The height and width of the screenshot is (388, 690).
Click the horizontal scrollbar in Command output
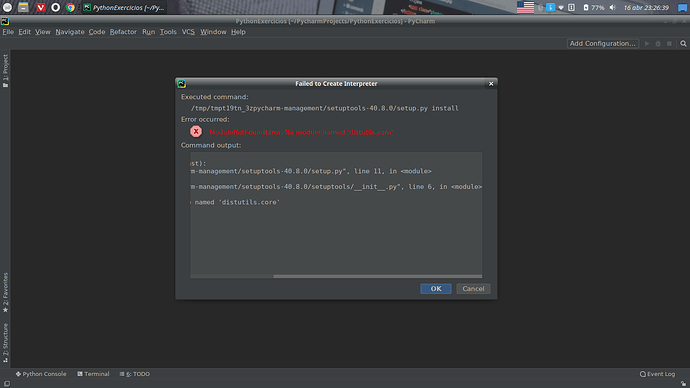pos(377,276)
